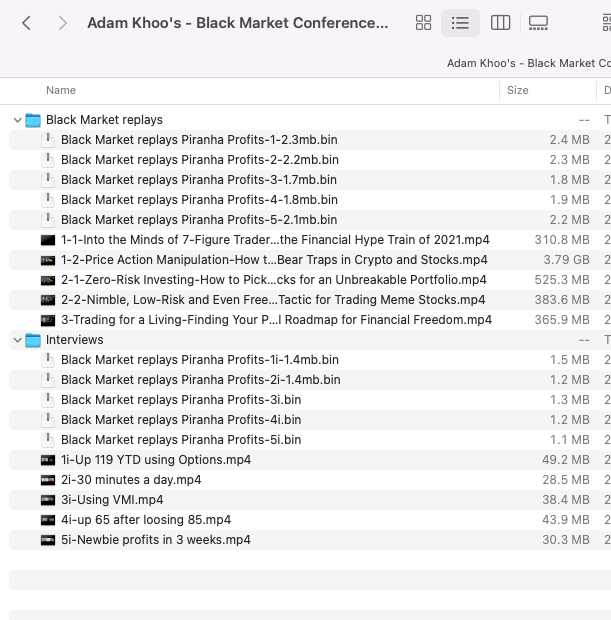Screen dimensions: 611x620
Task: Select Black Market replays Piranha Profits-4i.bin
Action: (x=310, y=420)
